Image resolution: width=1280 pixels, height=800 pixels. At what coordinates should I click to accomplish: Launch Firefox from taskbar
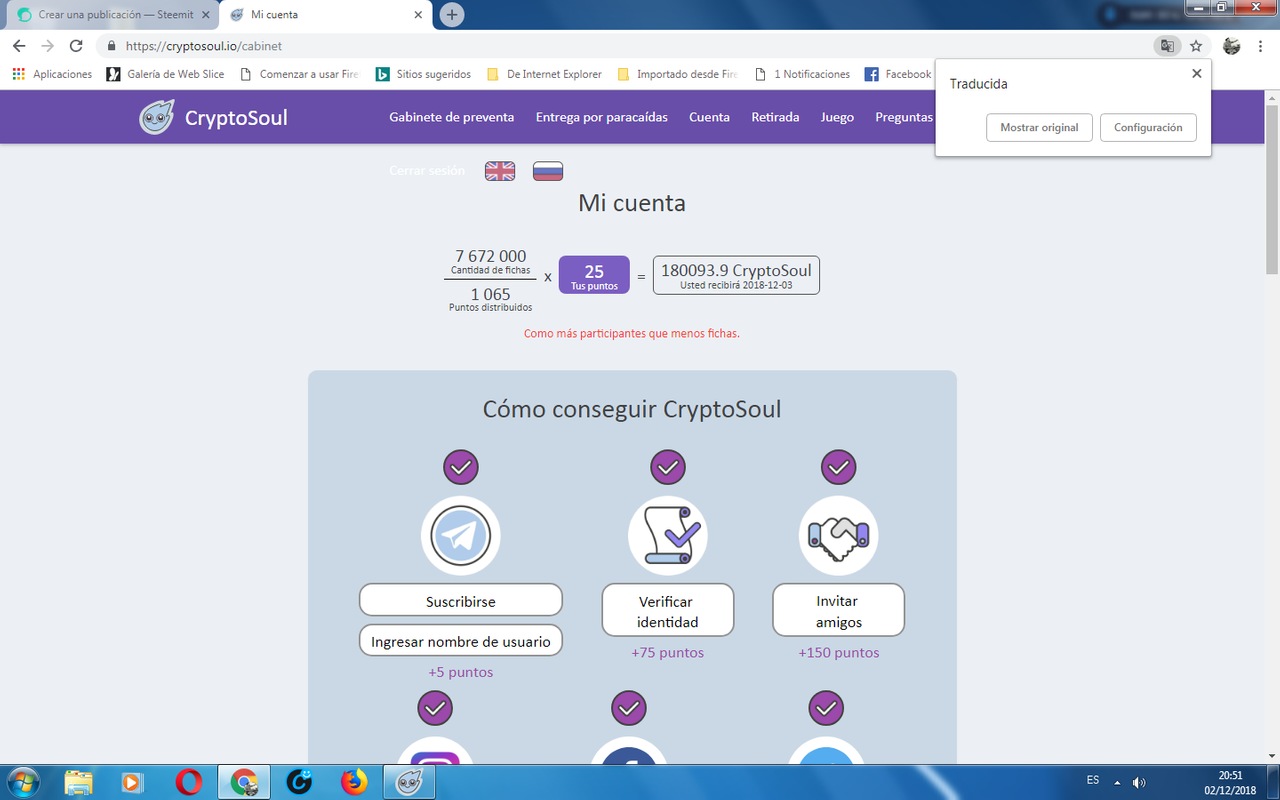pyautogui.click(x=354, y=781)
